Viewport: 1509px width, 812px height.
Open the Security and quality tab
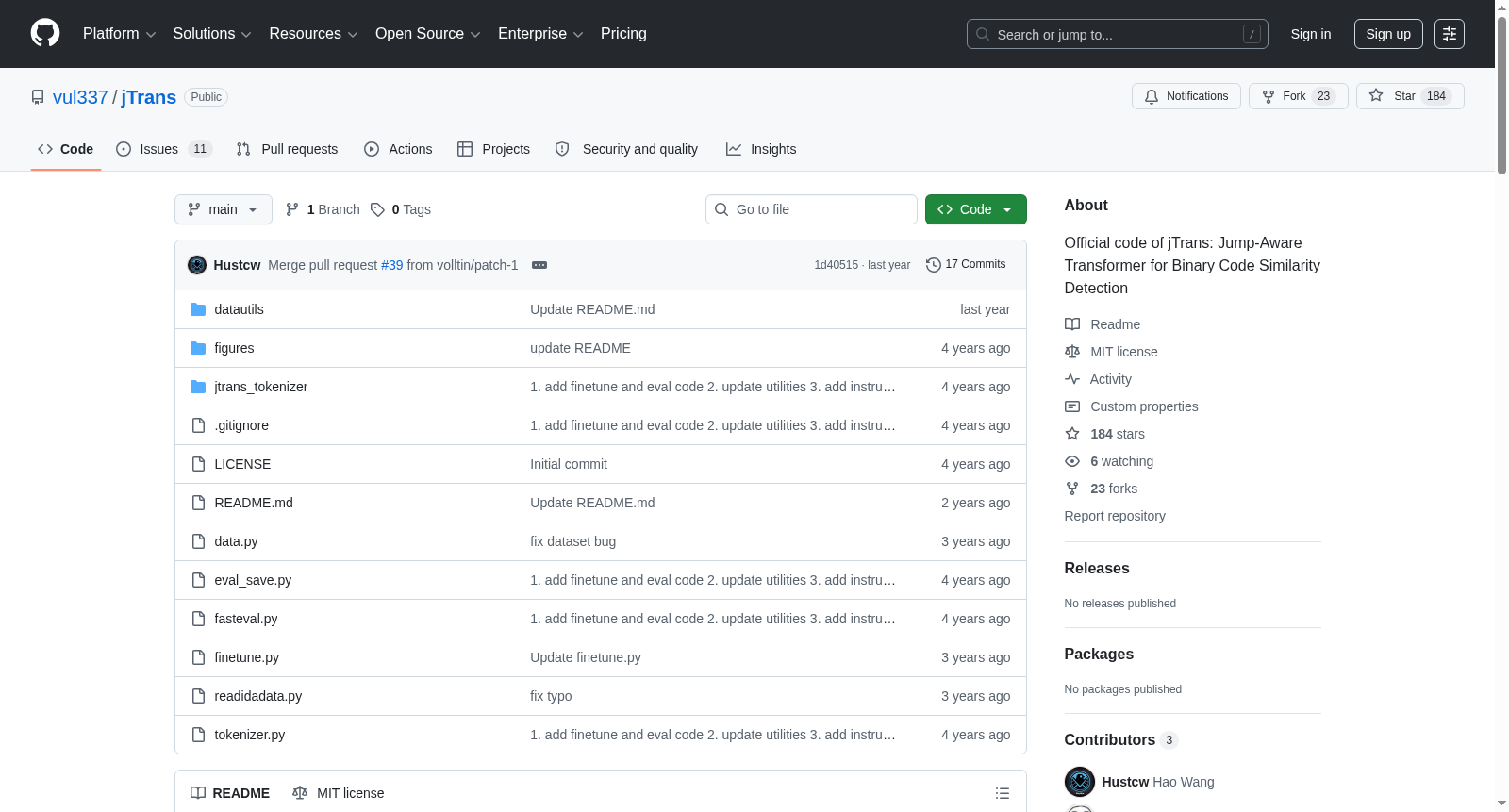[x=626, y=149]
